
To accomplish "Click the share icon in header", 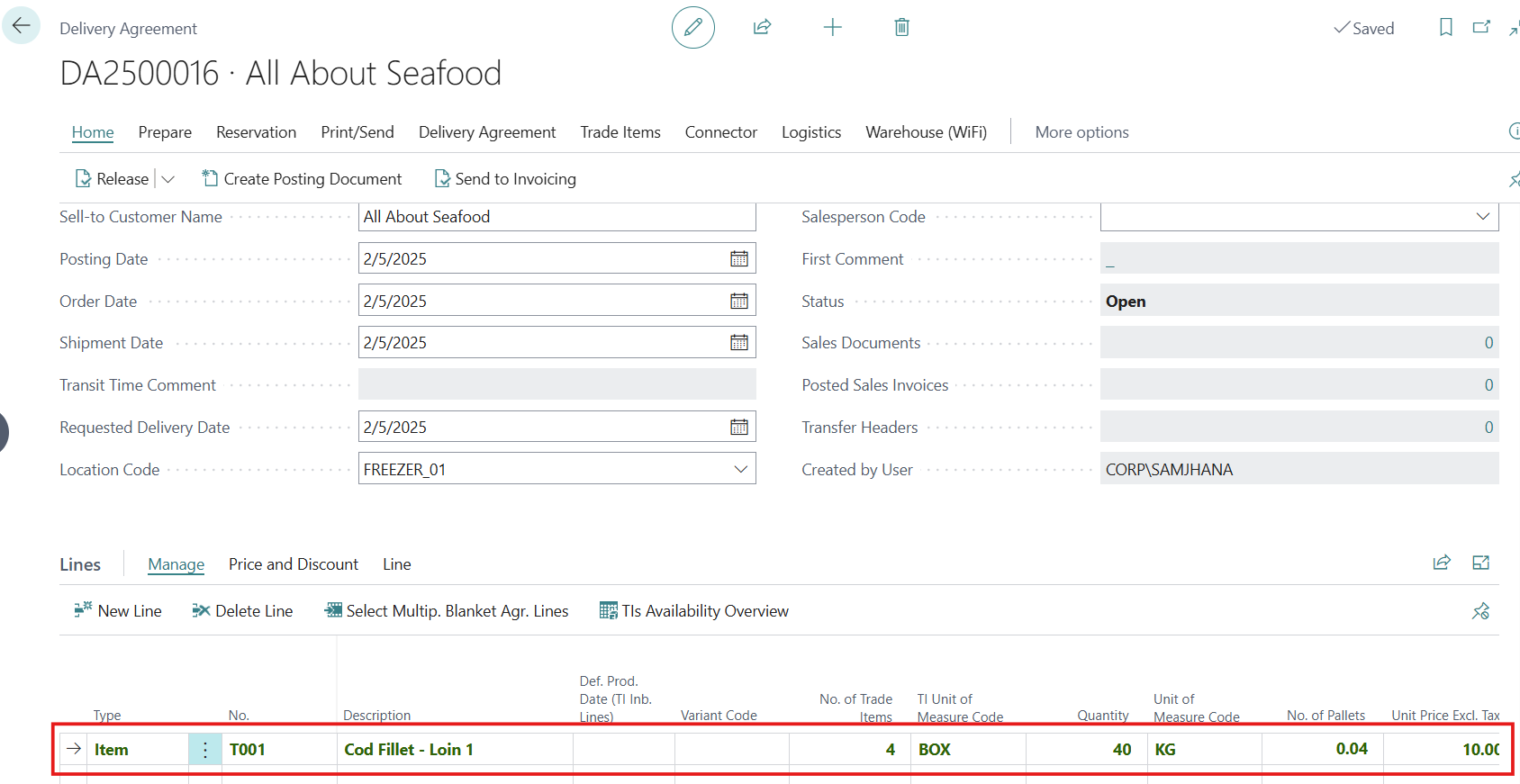I will point(762,27).
